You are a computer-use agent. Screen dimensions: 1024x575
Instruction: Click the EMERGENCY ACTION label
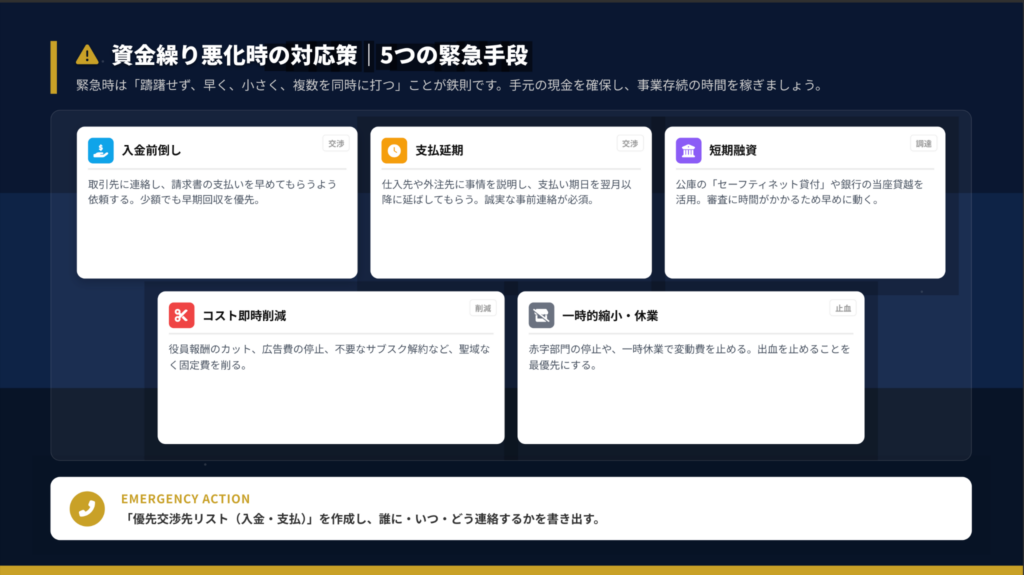pyautogui.click(x=185, y=498)
